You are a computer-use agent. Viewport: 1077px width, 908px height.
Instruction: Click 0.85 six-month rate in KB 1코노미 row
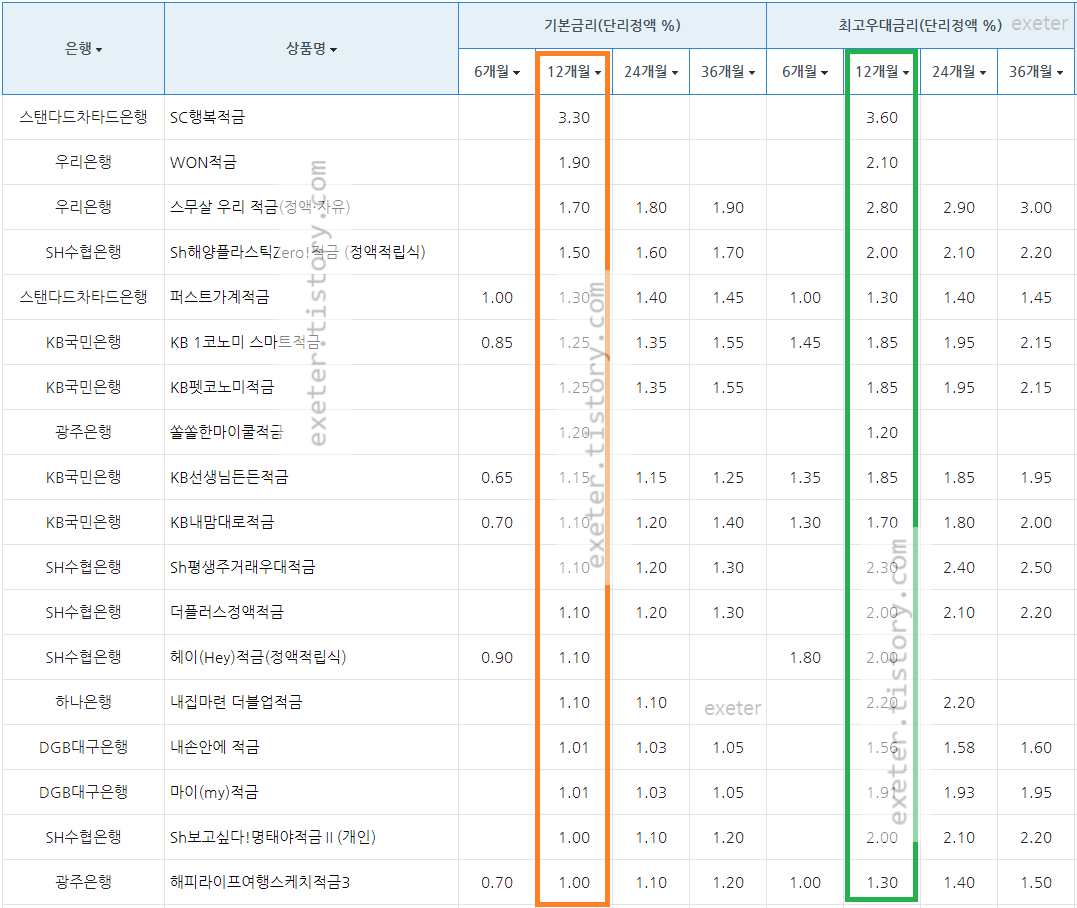point(497,342)
